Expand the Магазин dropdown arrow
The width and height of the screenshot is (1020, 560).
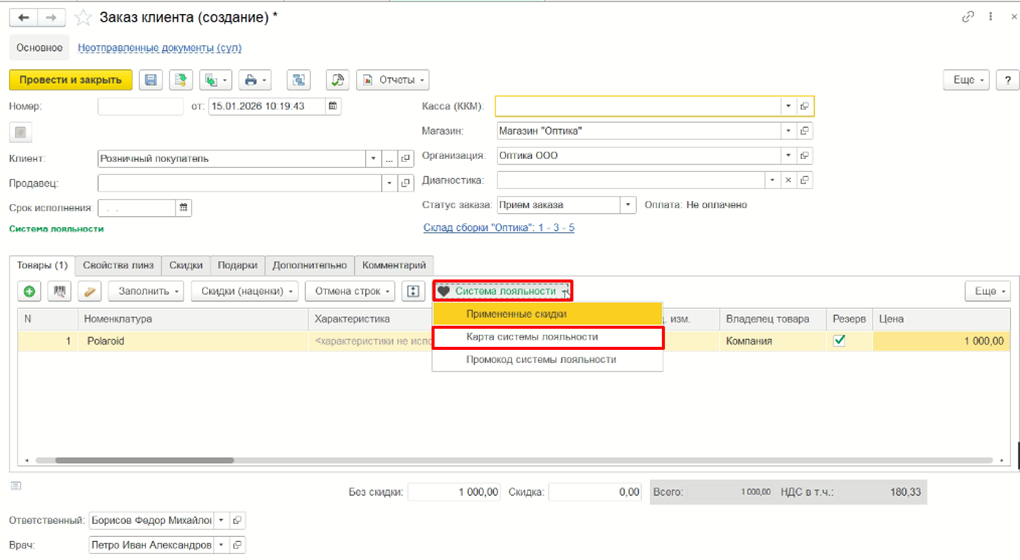(788, 131)
